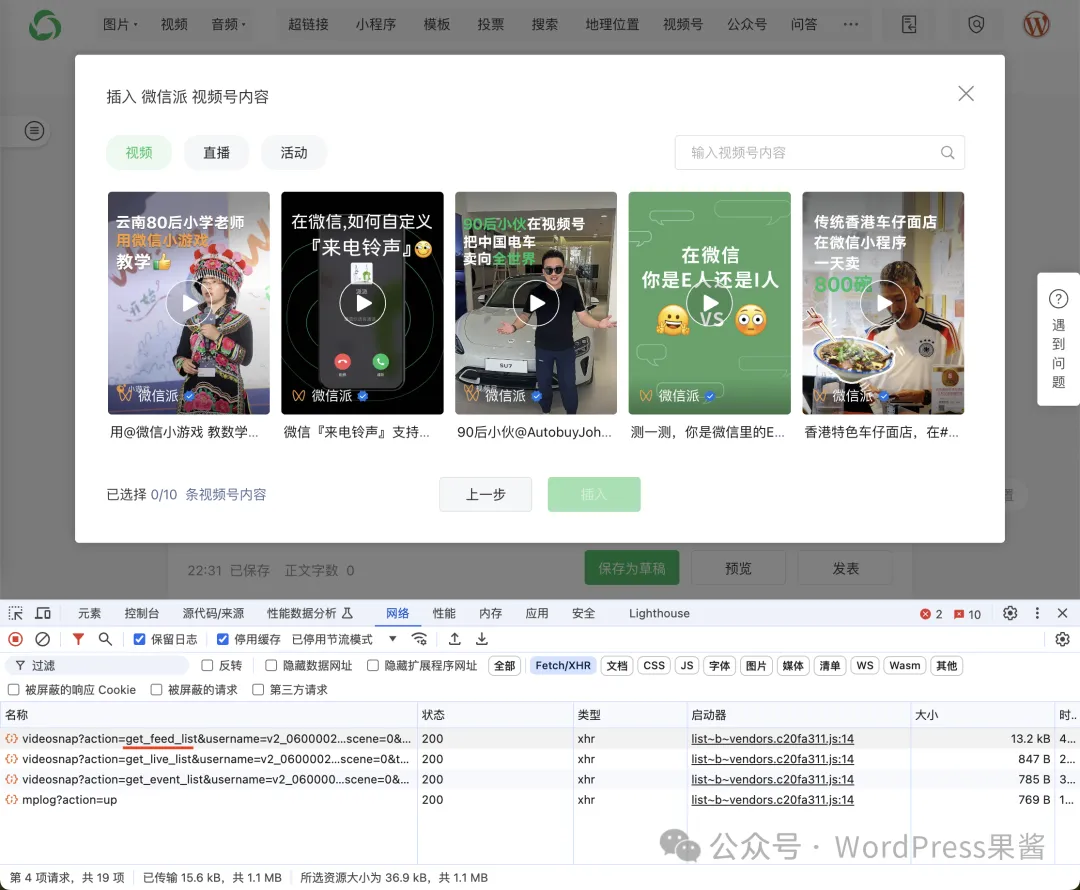The width and height of the screenshot is (1080, 890).
Task: Toggle the 停用缓存 checkbox
Action: tap(222, 639)
